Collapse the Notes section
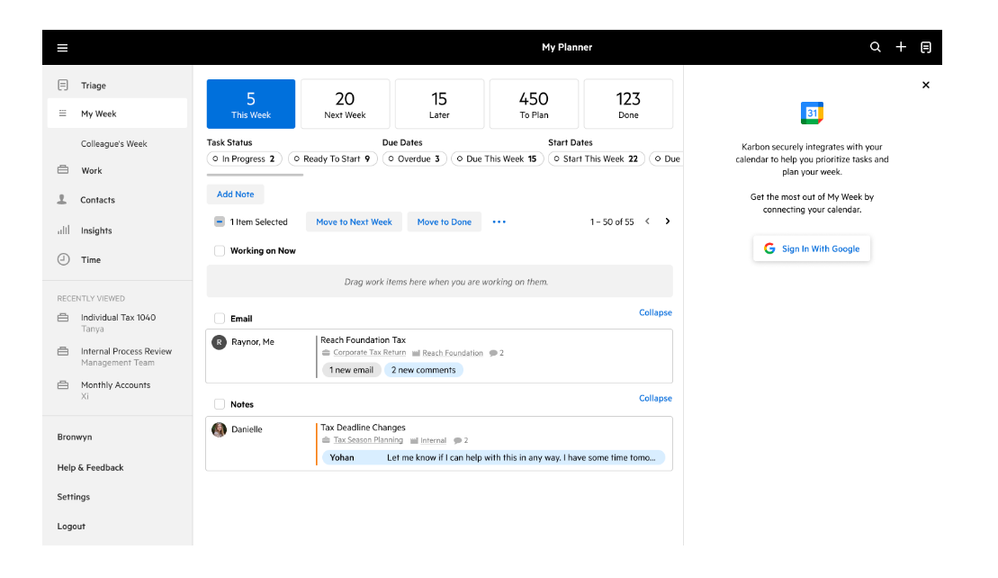Viewport: 998px width, 578px height. (x=655, y=399)
